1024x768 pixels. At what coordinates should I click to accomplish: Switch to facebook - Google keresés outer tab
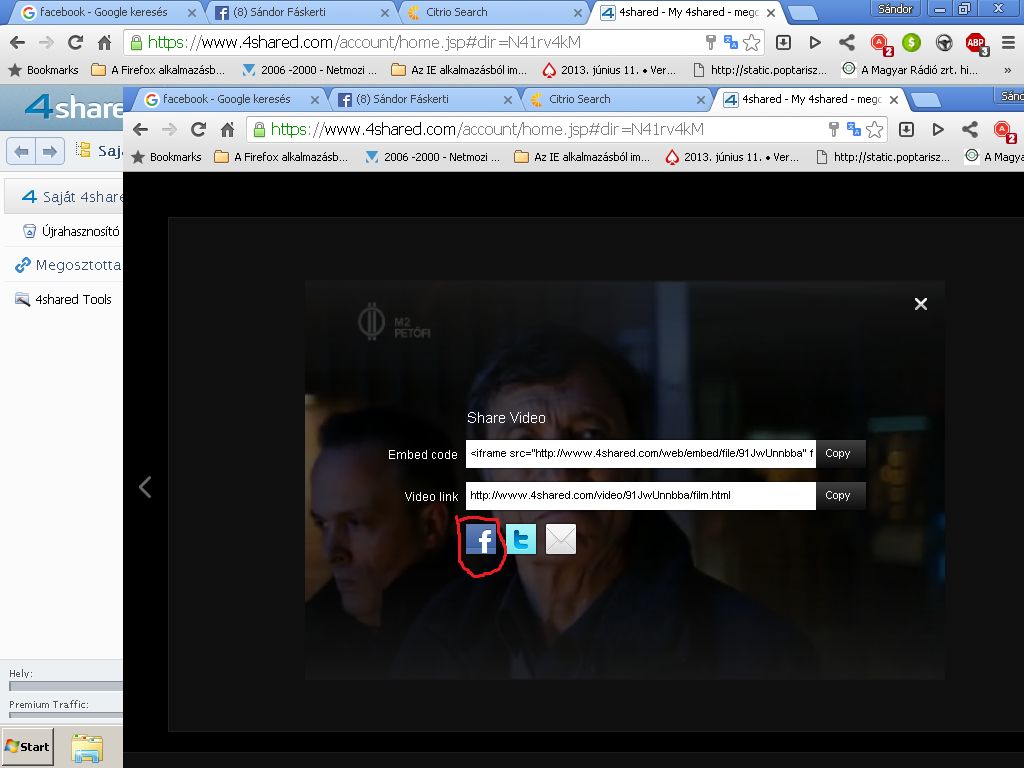(103, 12)
